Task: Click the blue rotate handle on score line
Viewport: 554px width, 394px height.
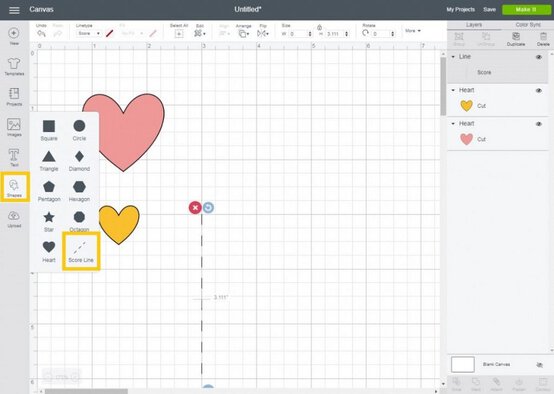Action: pos(208,207)
